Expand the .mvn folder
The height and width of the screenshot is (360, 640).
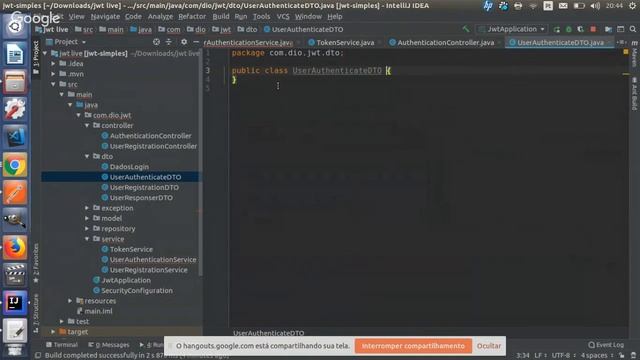click(x=53, y=74)
